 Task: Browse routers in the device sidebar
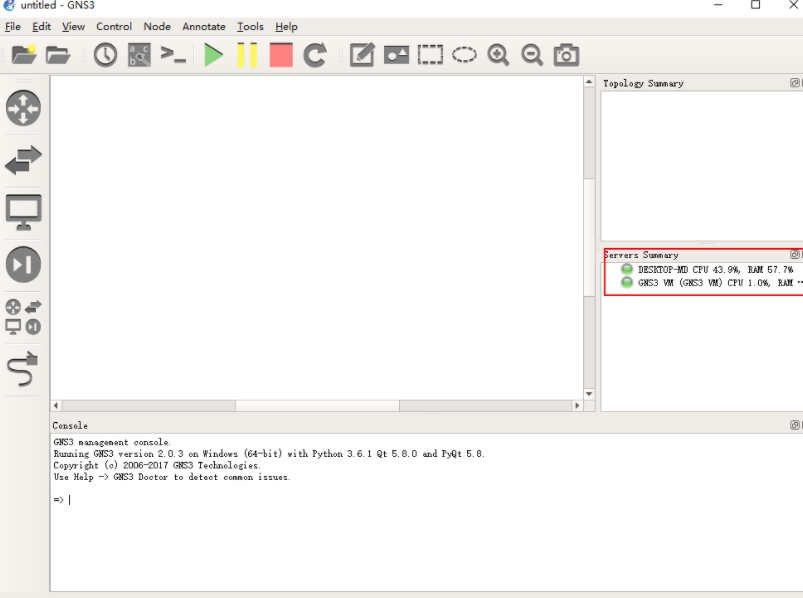23,108
